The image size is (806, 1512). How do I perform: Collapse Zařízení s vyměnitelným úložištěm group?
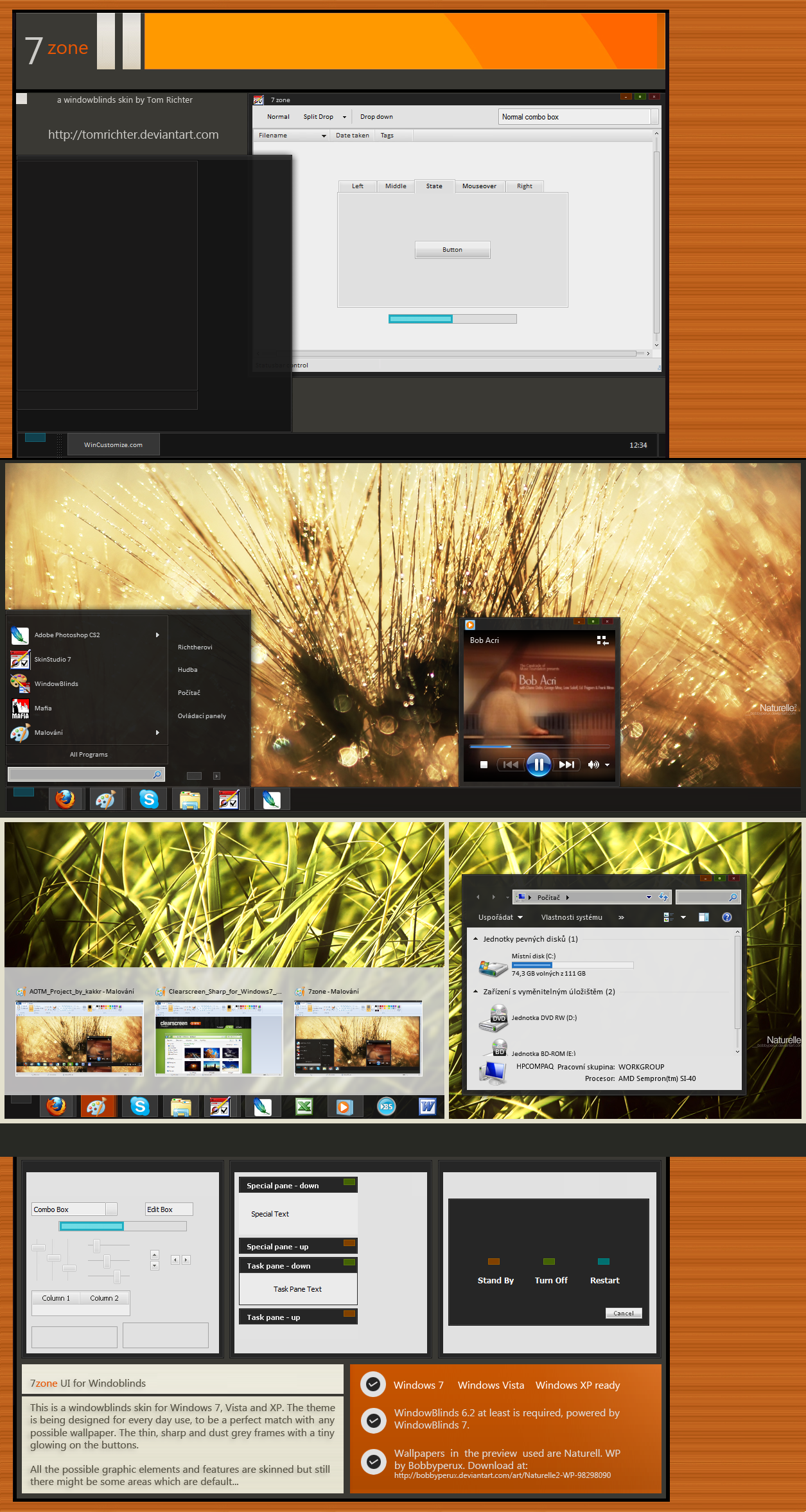[476, 992]
